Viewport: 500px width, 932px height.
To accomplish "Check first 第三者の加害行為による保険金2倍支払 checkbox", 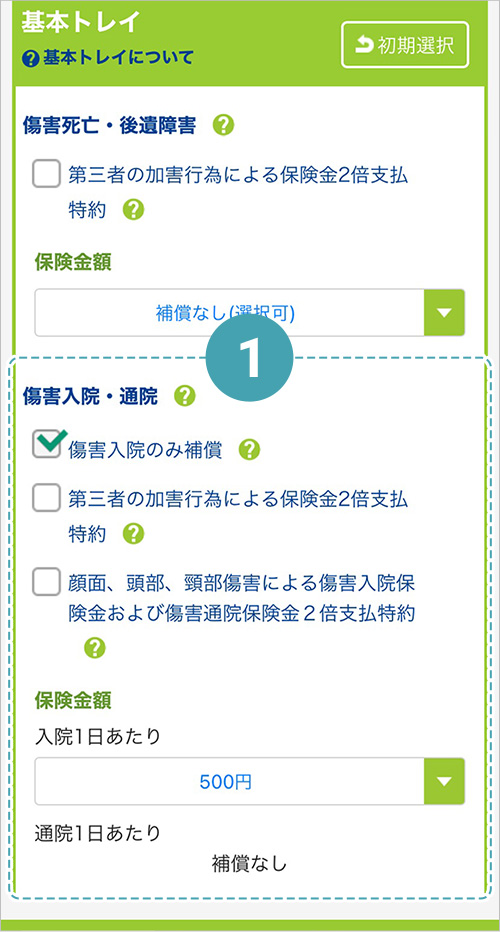I will (47, 174).
